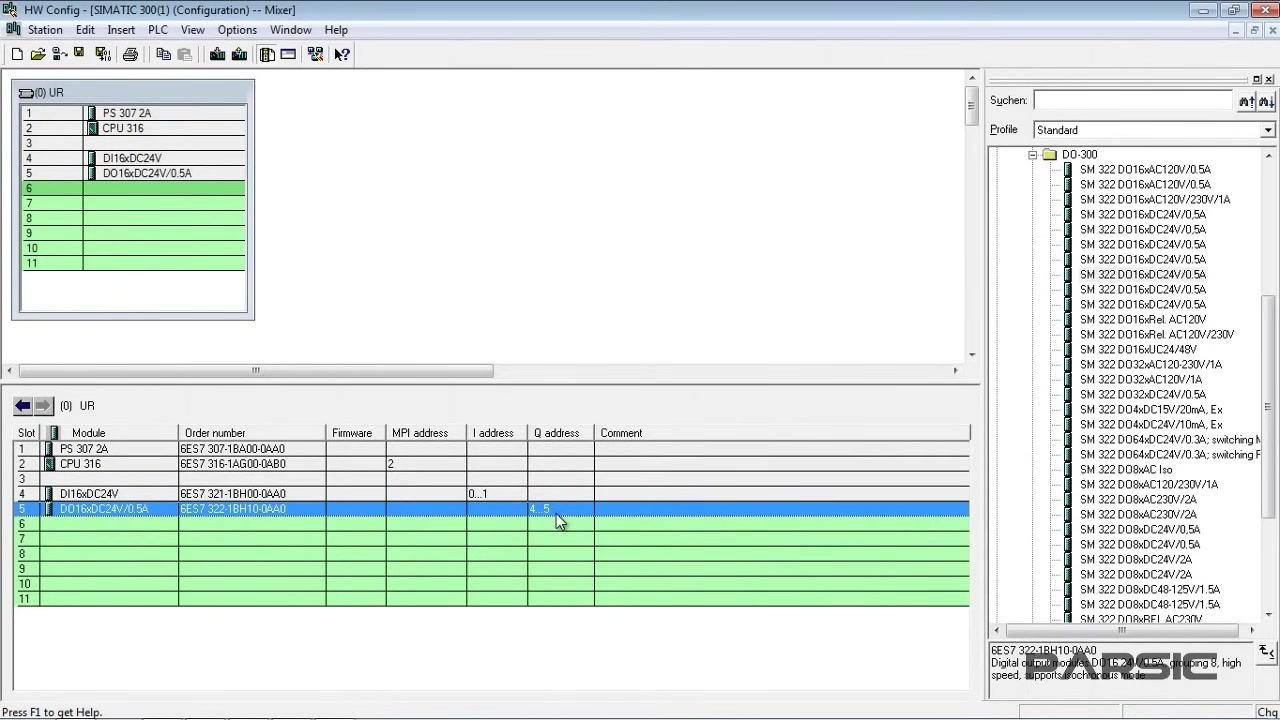
Task: Click the search downward binoculars icon
Action: 1266,101
